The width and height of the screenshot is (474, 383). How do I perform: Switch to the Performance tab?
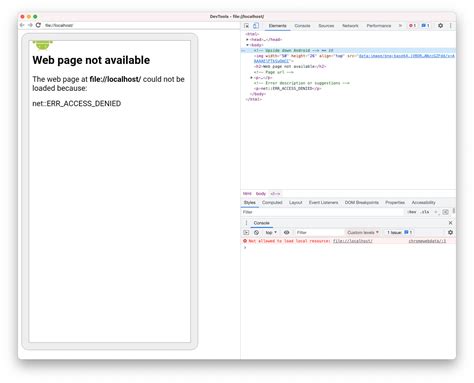click(379, 26)
